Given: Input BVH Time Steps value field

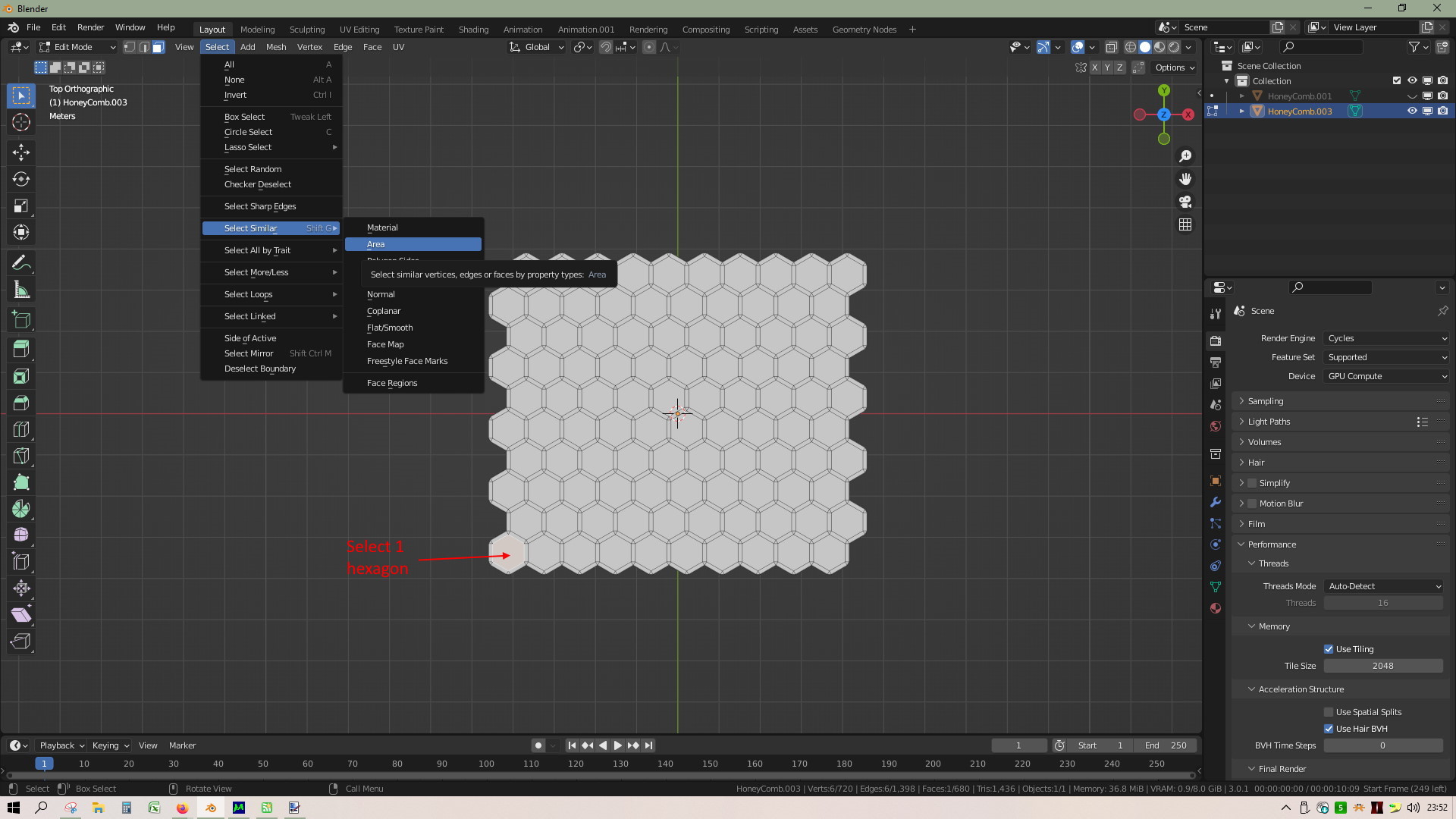Looking at the screenshot, I should pos(1383,745).
